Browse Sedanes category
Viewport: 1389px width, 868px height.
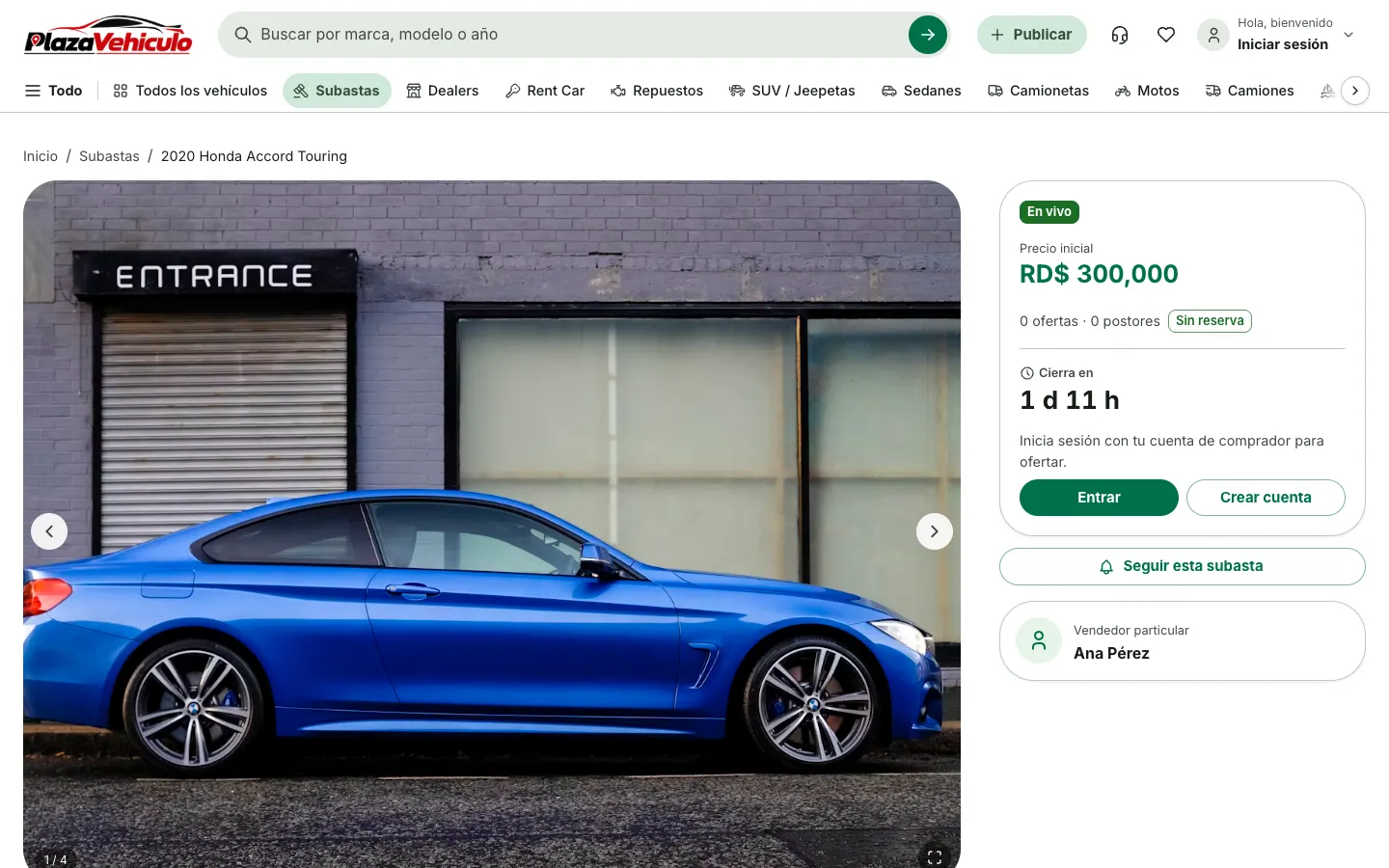[x=921, y=91]
